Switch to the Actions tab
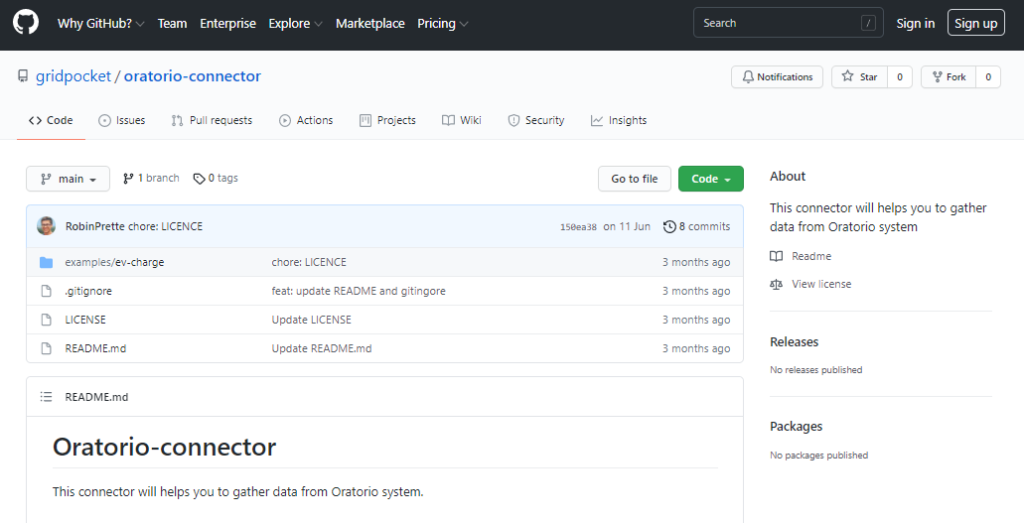The height and width of the screenshot is (523, 1024). pos(306,120)
